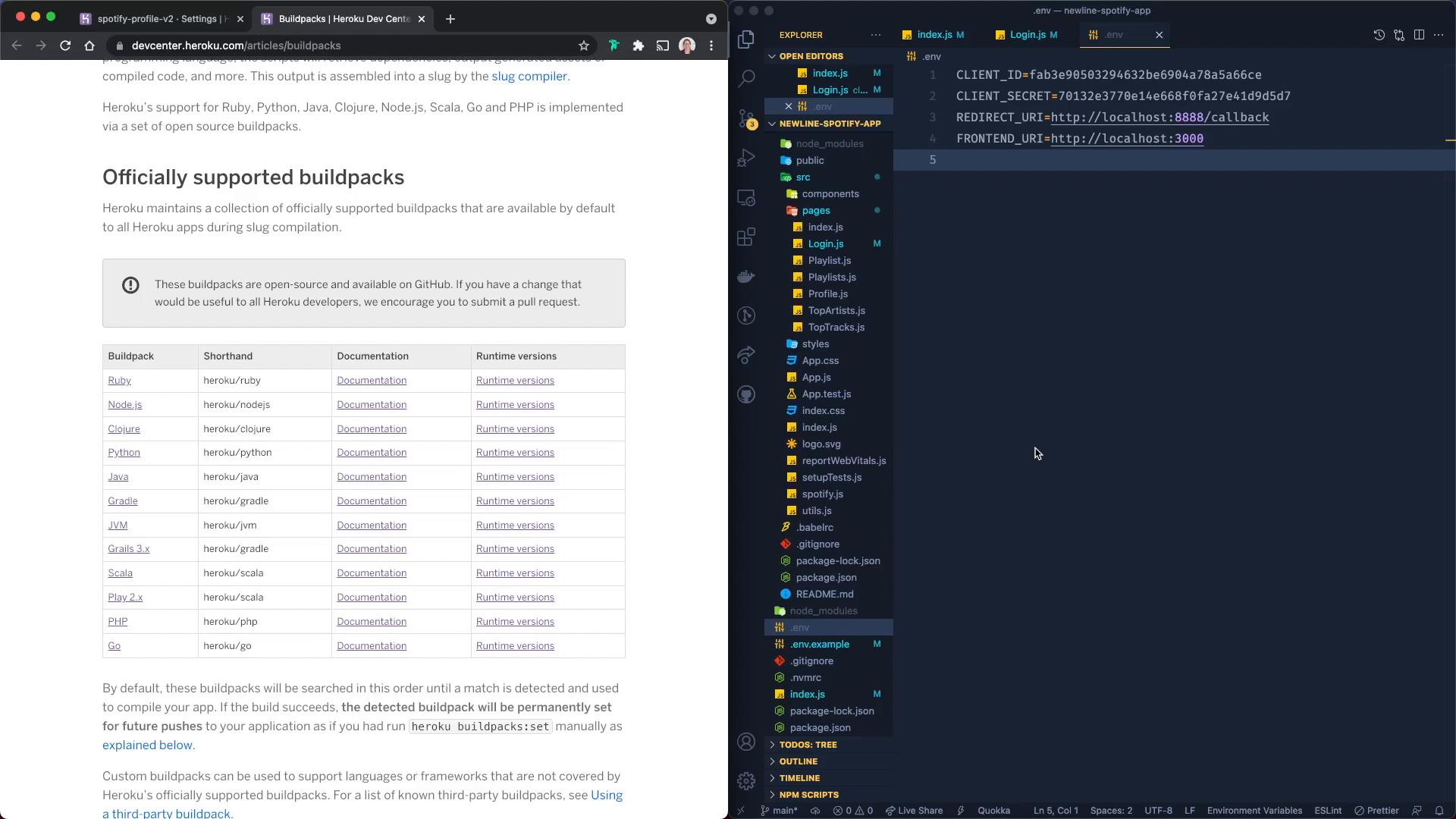Image resolution: width=1456 pixels, height=819 pixels.
Task: Open Chrome three-dot menu
Action: 711,45
